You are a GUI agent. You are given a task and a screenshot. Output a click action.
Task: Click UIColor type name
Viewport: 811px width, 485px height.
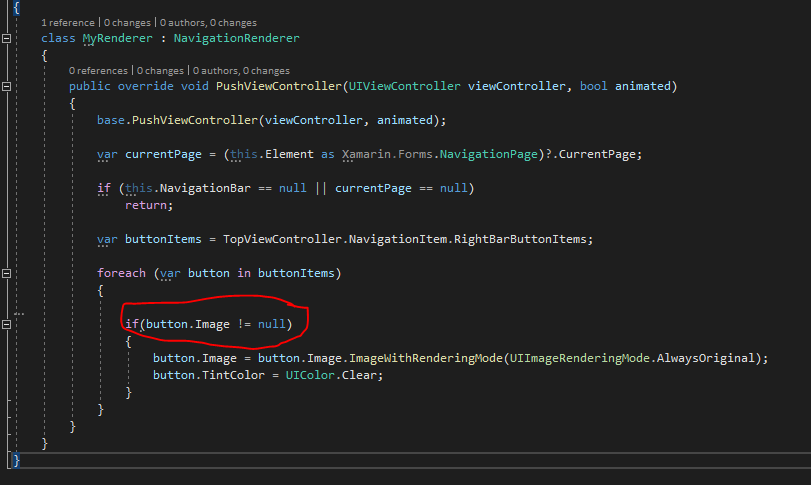point(310,375)
